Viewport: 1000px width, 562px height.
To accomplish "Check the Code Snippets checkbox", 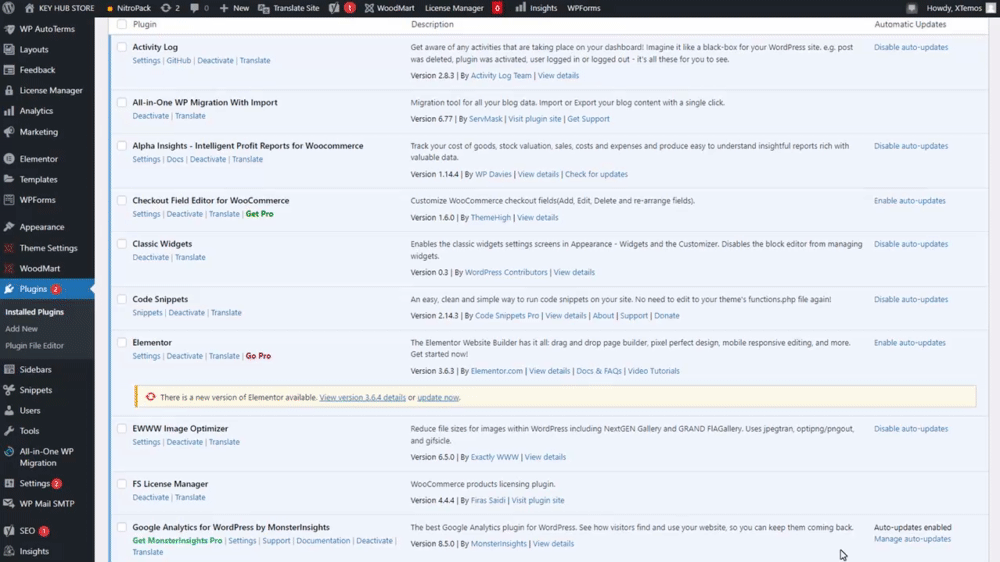I will click(x=122, y=299).
